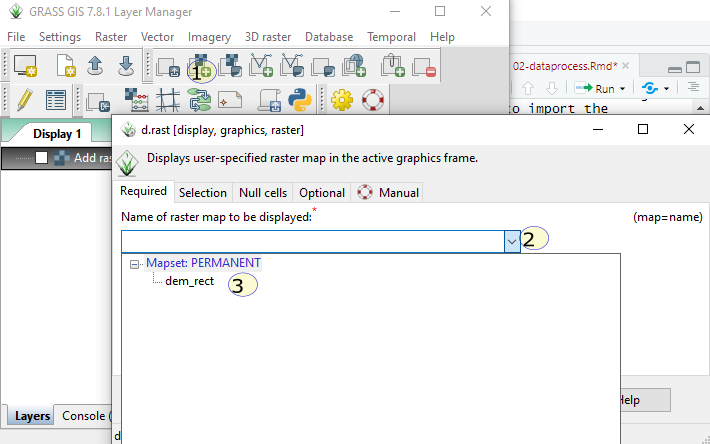Click the lifebuoy help icon in toolbar
The height and width of the screenshot is (444, 710).
(x=373, y=100)
